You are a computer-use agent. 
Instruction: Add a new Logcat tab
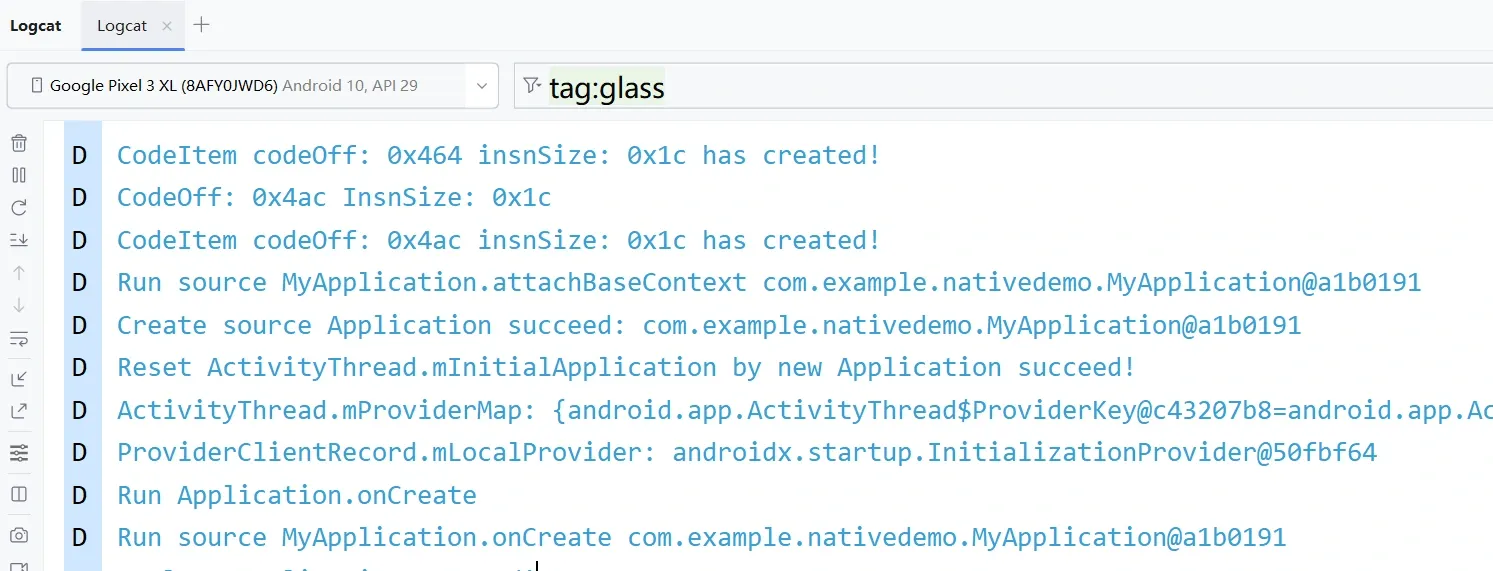point(201,25)
